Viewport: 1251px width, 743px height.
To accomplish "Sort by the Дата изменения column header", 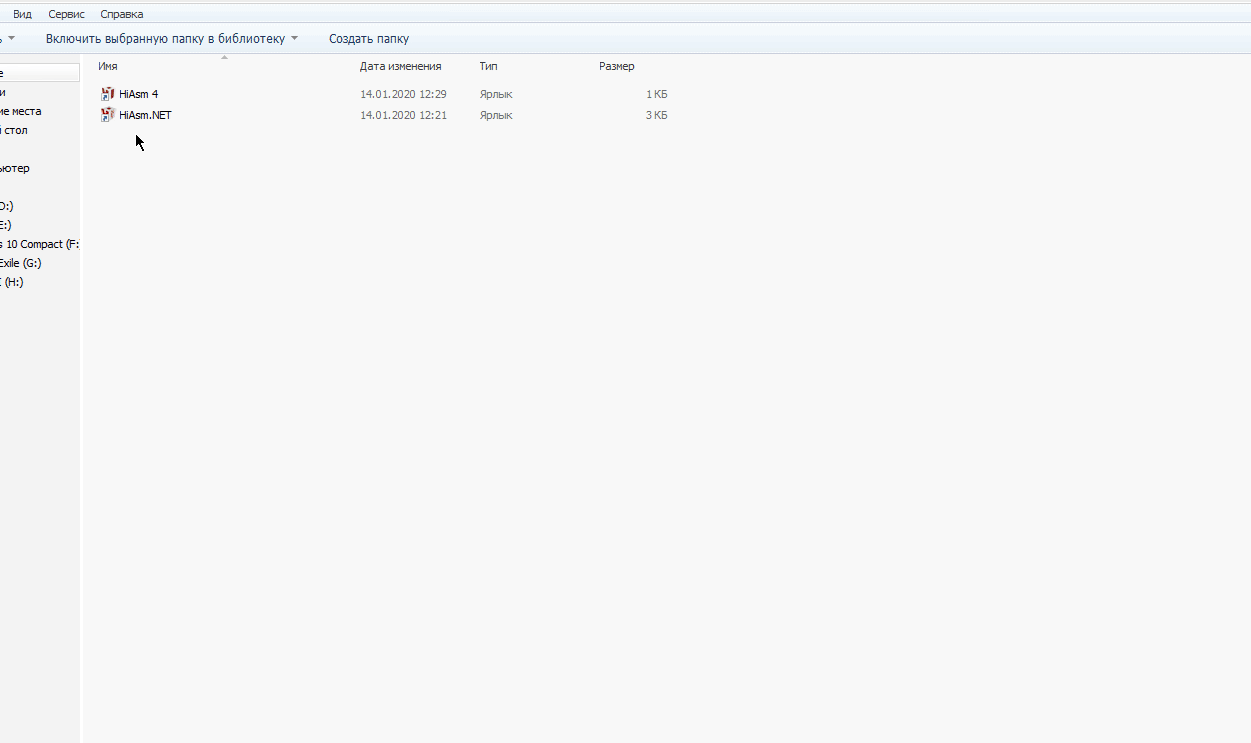I will 401,66.
